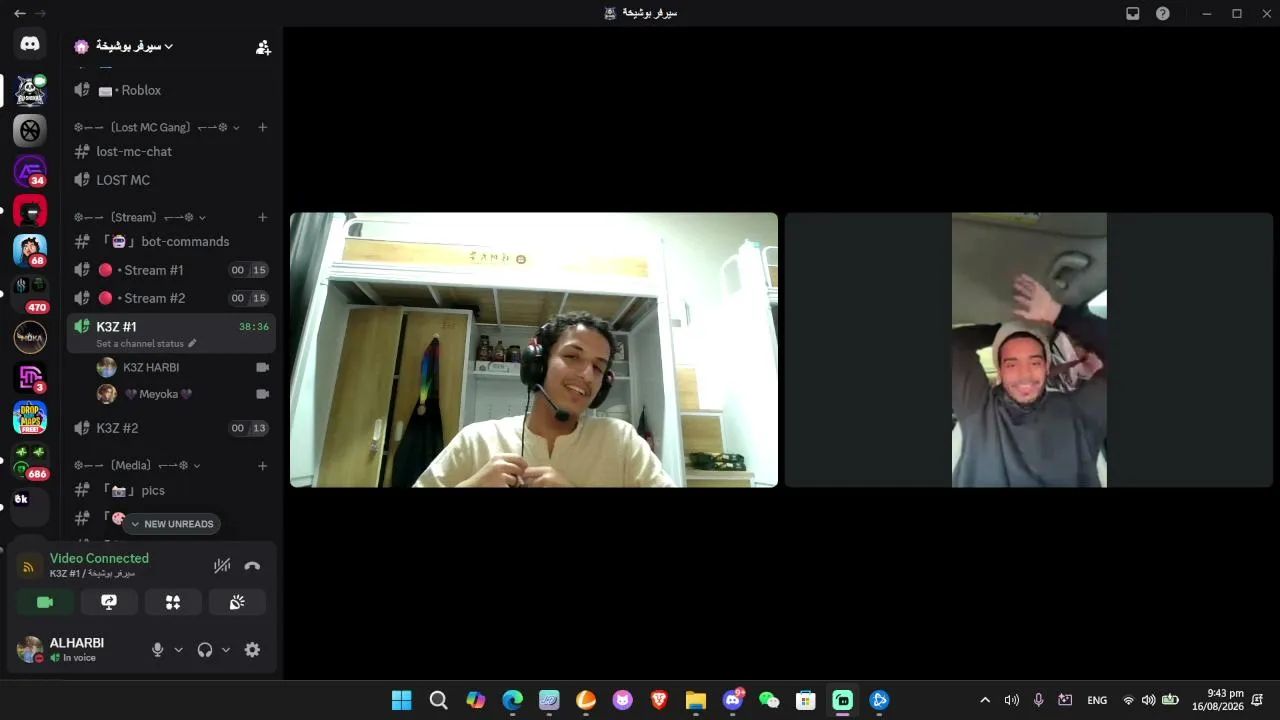Show hidden tray icons chevron

[x=985, y=700]
